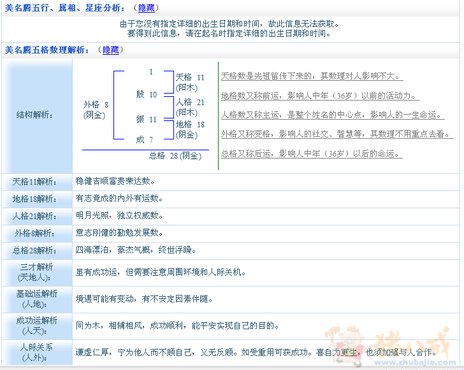
Task: Click the notice 由于您没有指定详细的出生日期和时间
Action: pyautogui.click(x=229, y=24)
